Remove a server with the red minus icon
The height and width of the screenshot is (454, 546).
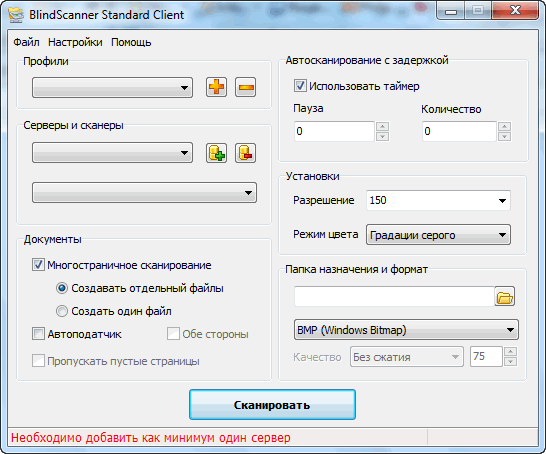coord(245,153)
